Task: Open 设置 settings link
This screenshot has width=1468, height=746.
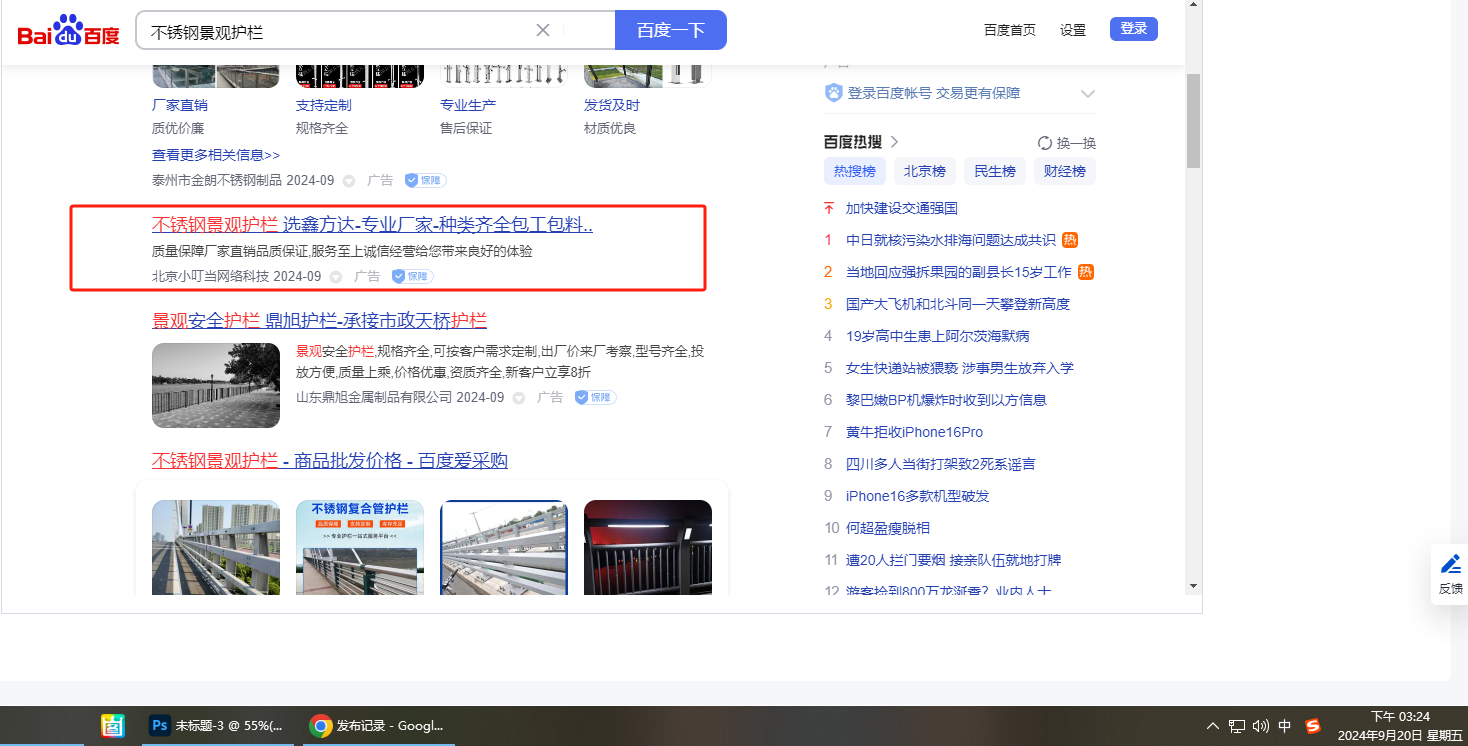Action: point(1073,30)
